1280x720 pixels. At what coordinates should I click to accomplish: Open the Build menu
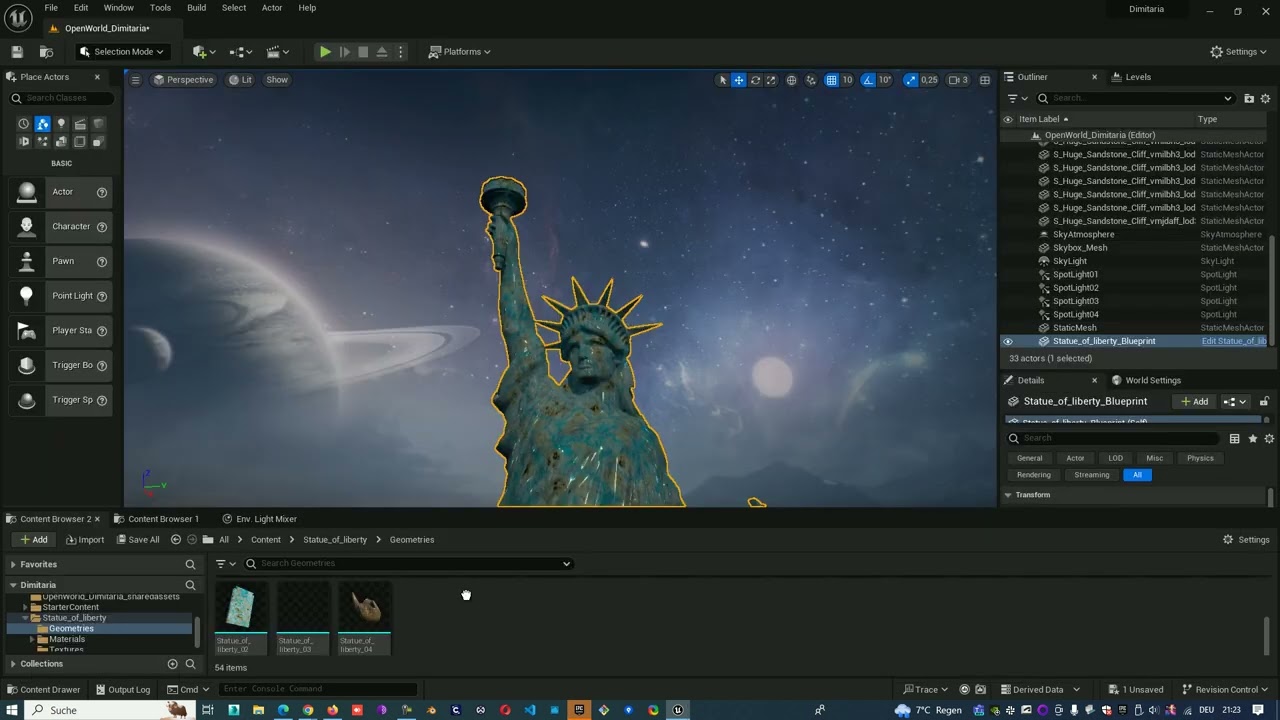(x=196, y=8)
